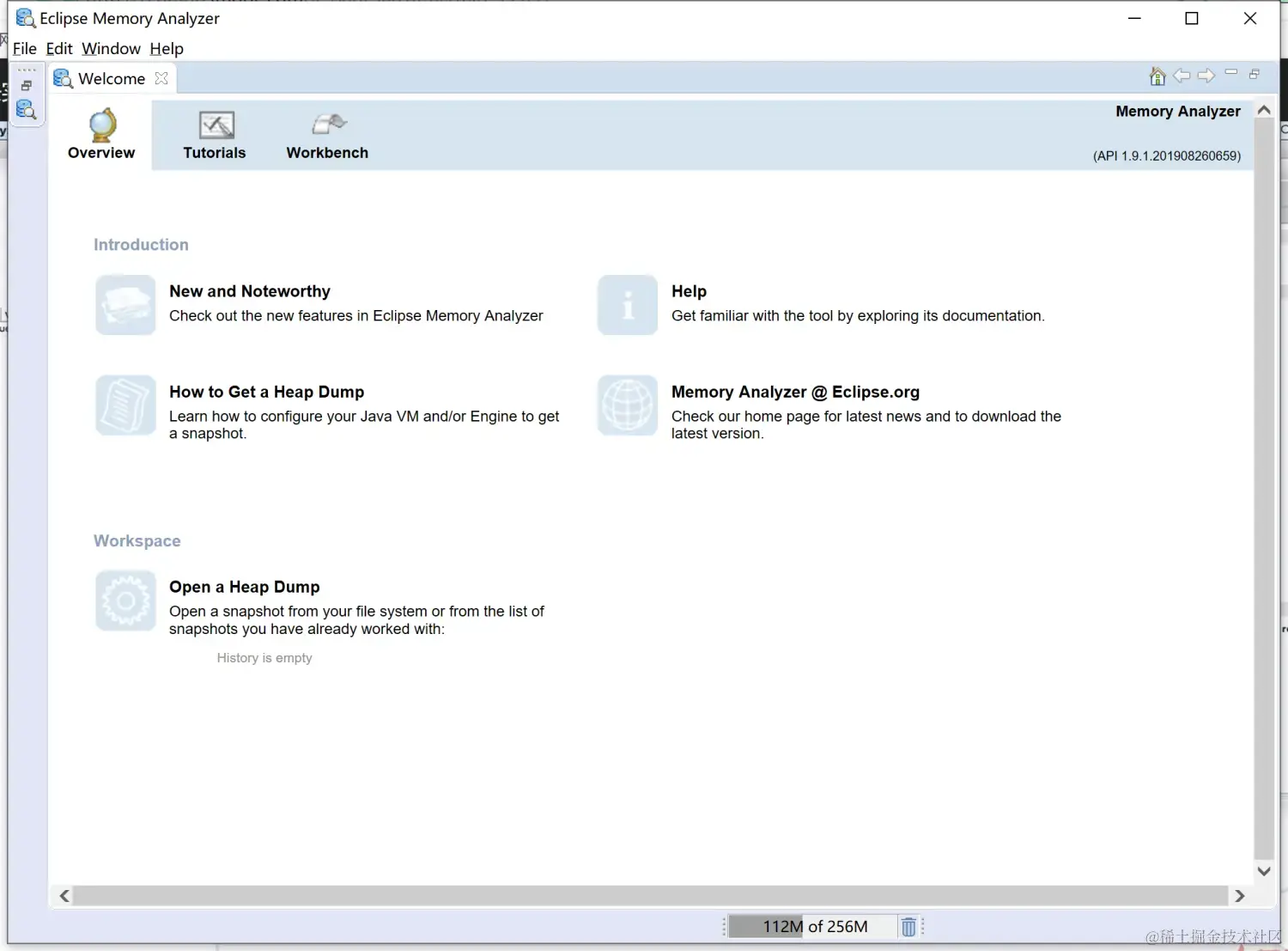Navigate back with the left arrow icon
Viewport: 1288px width, 951px height.
[1182, 76]
